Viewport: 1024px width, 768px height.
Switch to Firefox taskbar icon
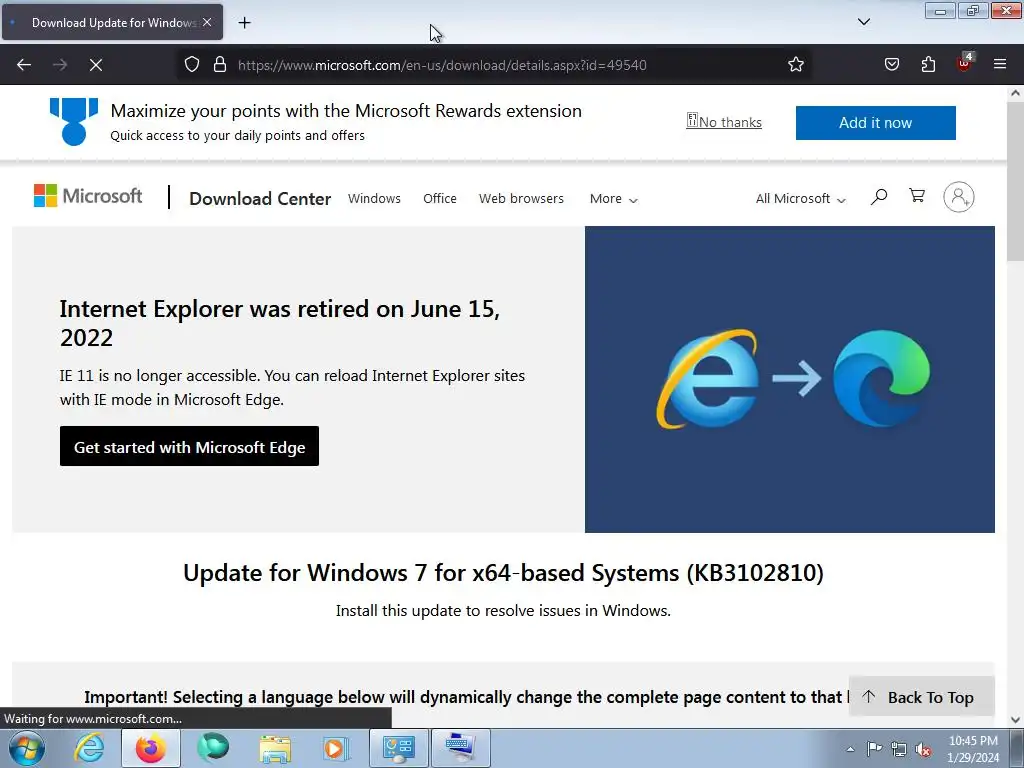150,748
